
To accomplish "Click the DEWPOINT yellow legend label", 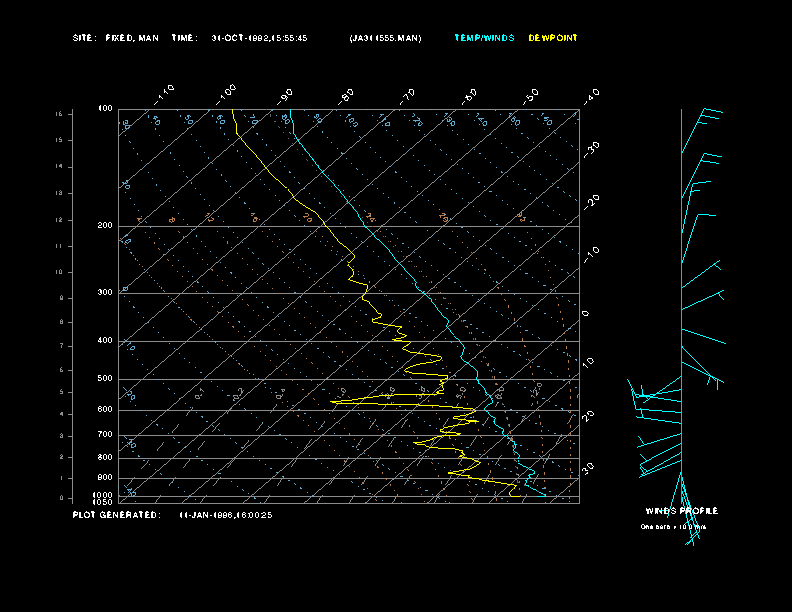I will (553, 38).
